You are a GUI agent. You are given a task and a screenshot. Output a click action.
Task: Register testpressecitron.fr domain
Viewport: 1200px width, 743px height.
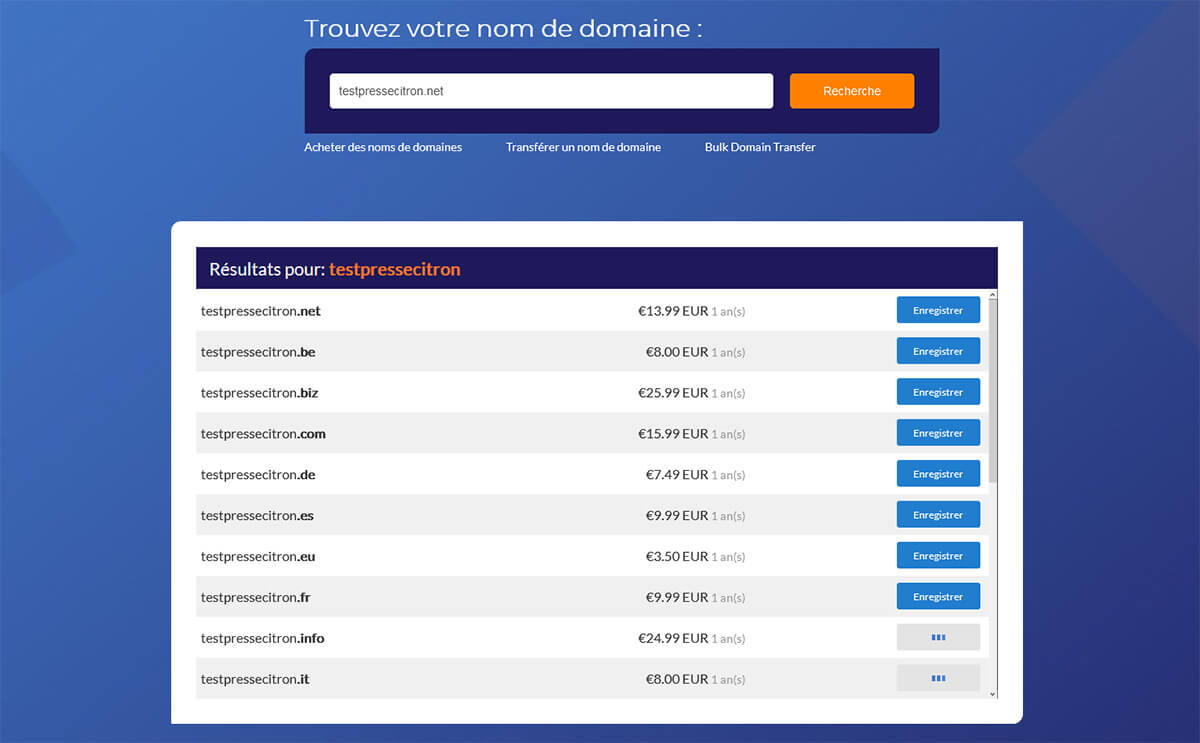[938, 596]
